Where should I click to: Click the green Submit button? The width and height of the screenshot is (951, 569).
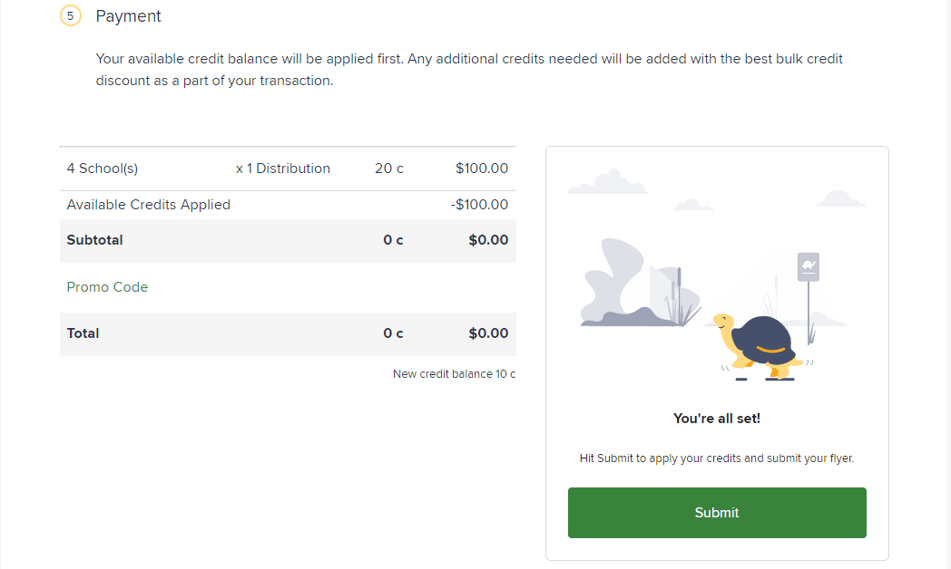coord(717,513)
